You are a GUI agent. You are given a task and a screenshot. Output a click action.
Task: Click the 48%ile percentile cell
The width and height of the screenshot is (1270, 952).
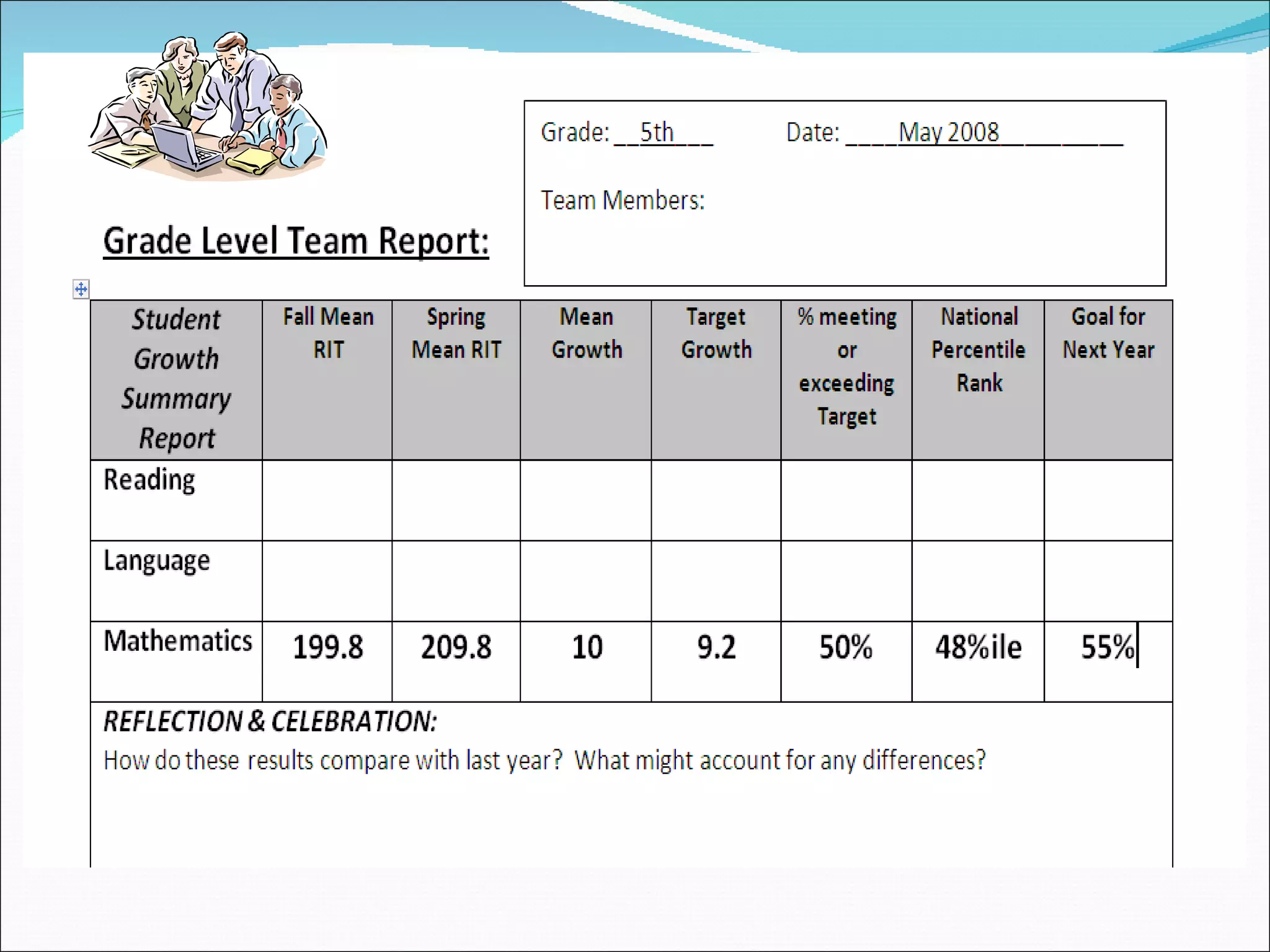click(x=978, y=648)
